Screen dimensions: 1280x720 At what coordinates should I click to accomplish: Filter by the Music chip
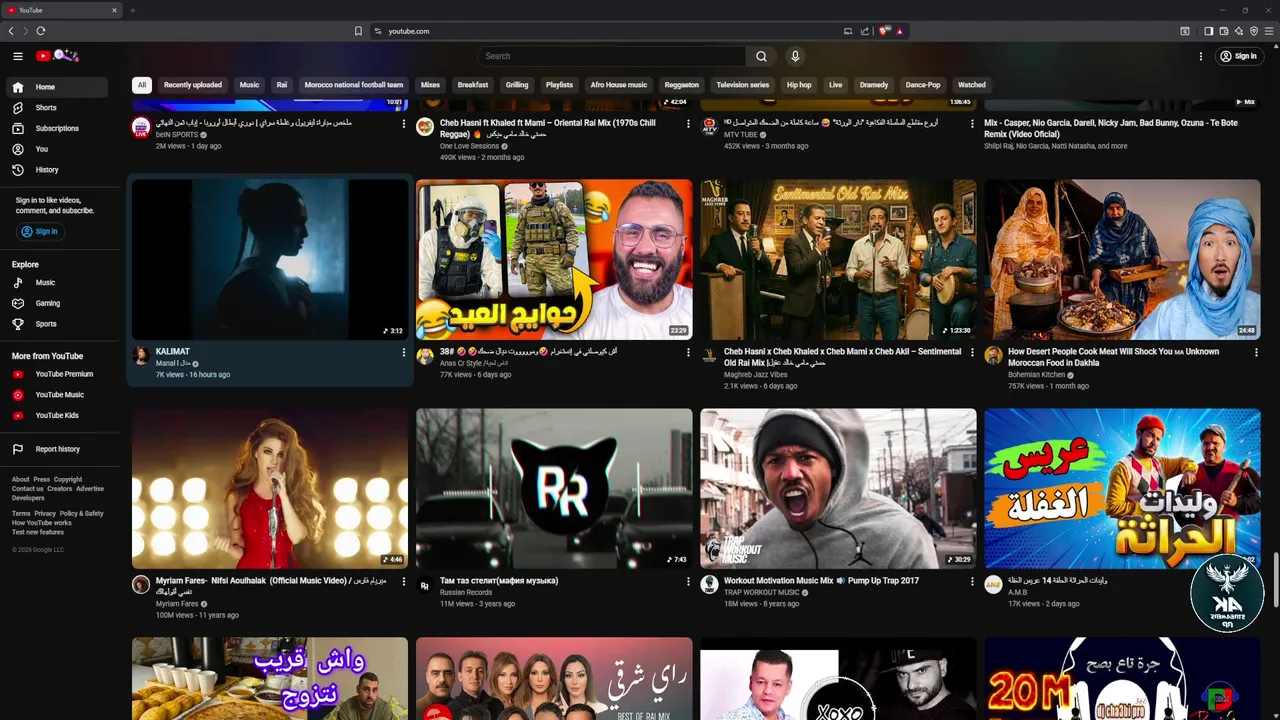(x=249, y=85)
